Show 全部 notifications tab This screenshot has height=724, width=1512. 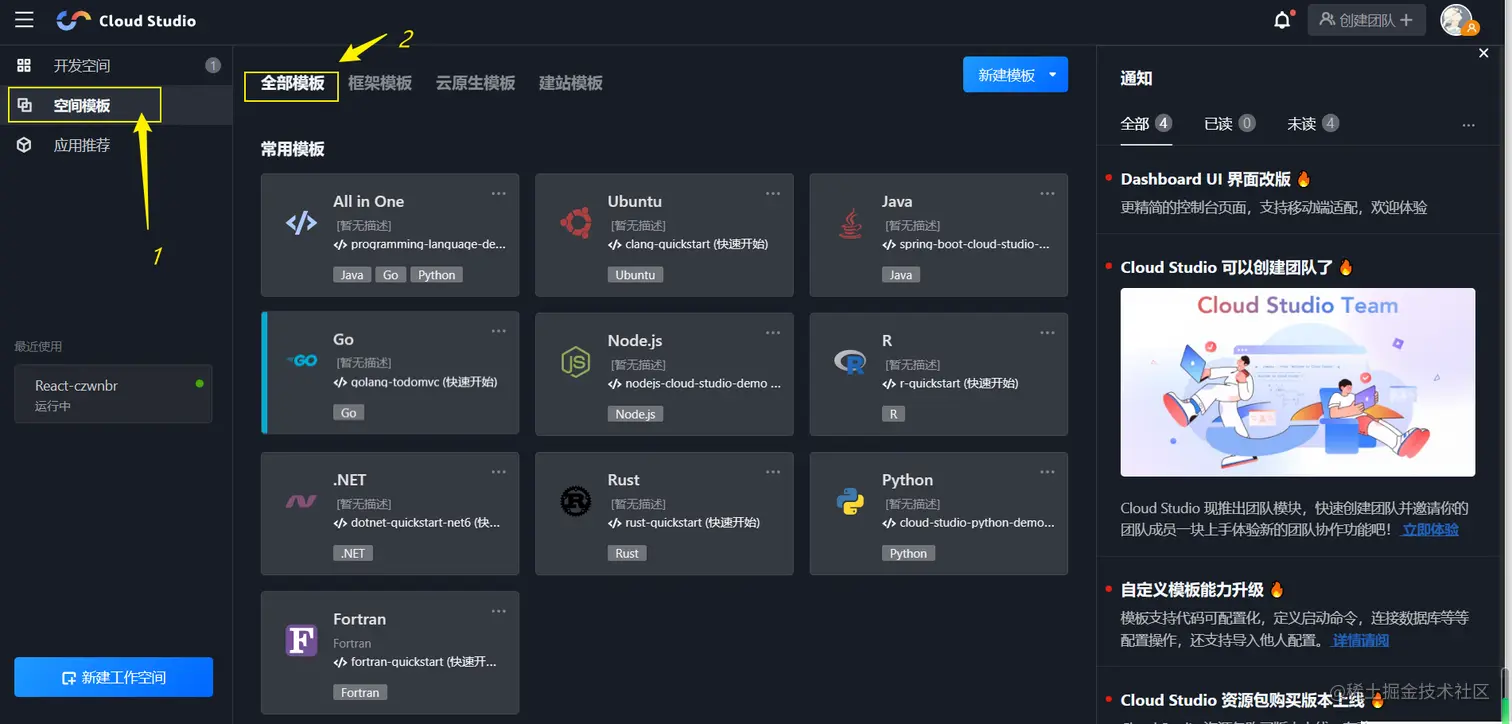(x=1146, y=123)
